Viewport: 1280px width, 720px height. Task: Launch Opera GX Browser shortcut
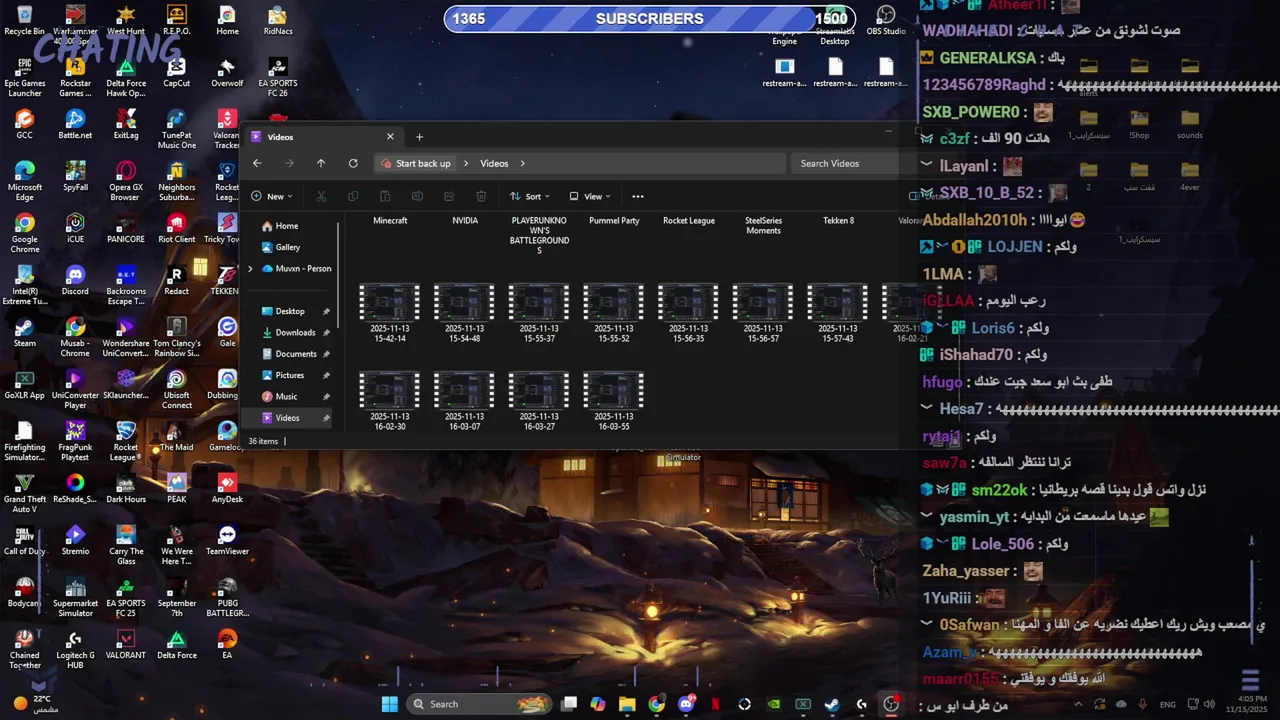pos(125,181)
